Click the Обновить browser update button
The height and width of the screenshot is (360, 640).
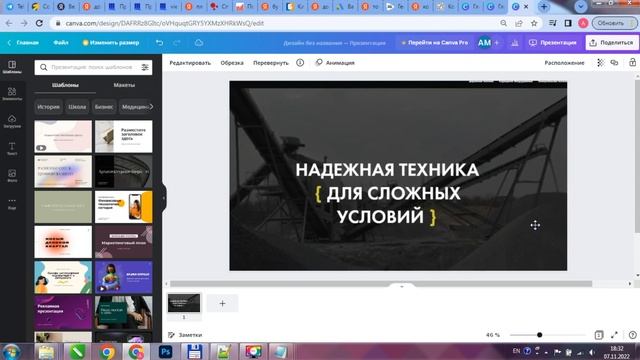(615, 23)
